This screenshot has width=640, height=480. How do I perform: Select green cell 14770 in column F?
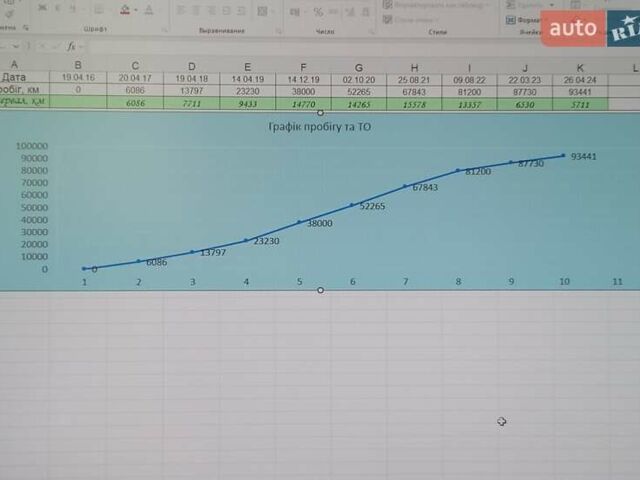tap(303, 104)
